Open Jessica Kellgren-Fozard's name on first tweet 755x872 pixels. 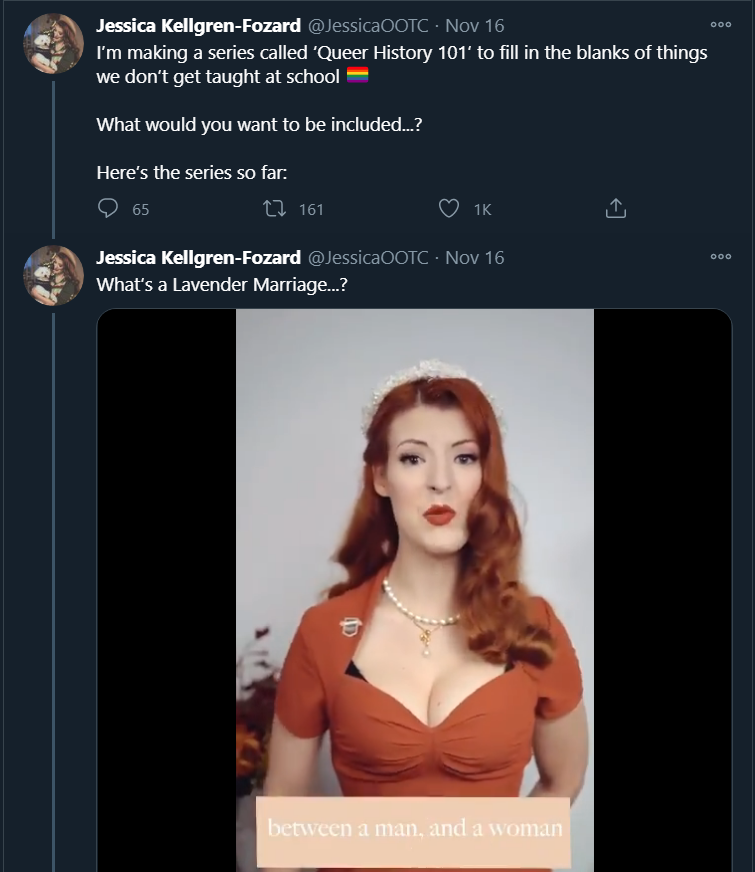tap(198, 26)
